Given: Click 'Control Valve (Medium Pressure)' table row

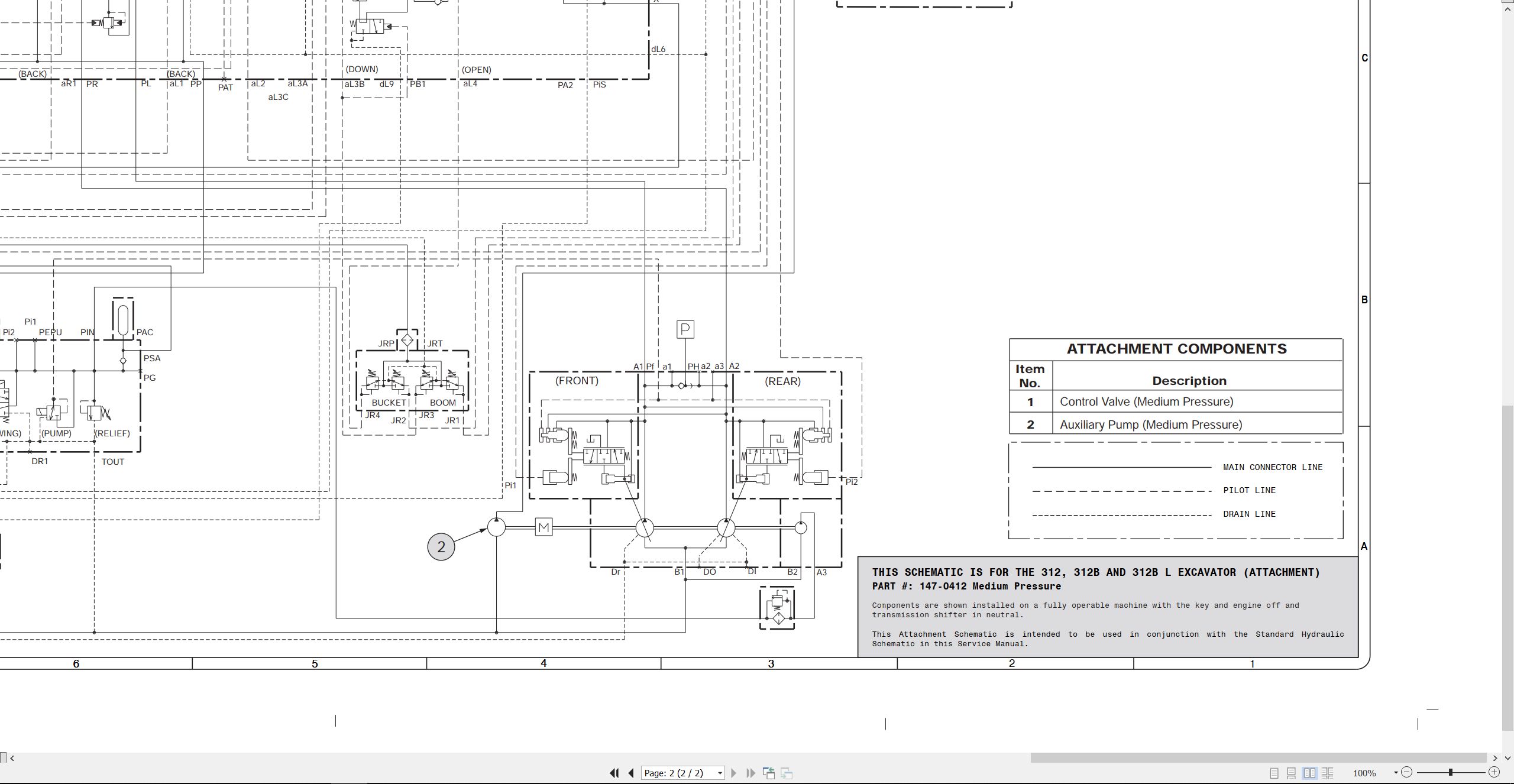Looking at the screenshot, I should (1176, 401).
